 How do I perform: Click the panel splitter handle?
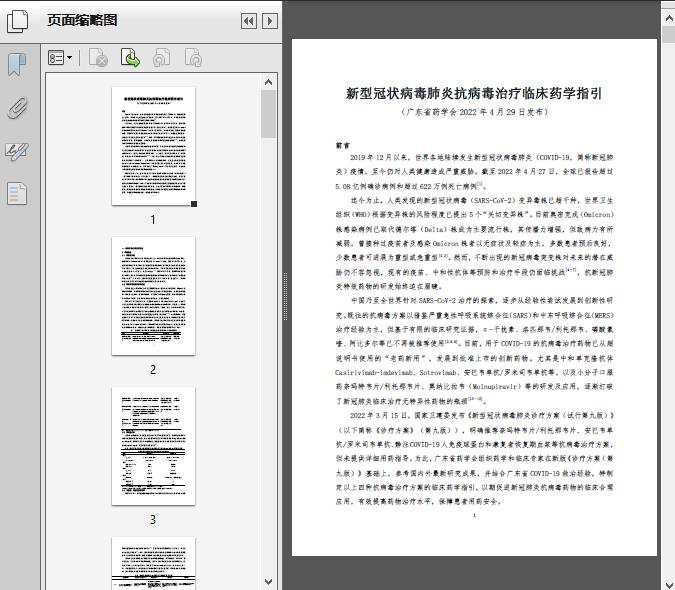point(285,296)
